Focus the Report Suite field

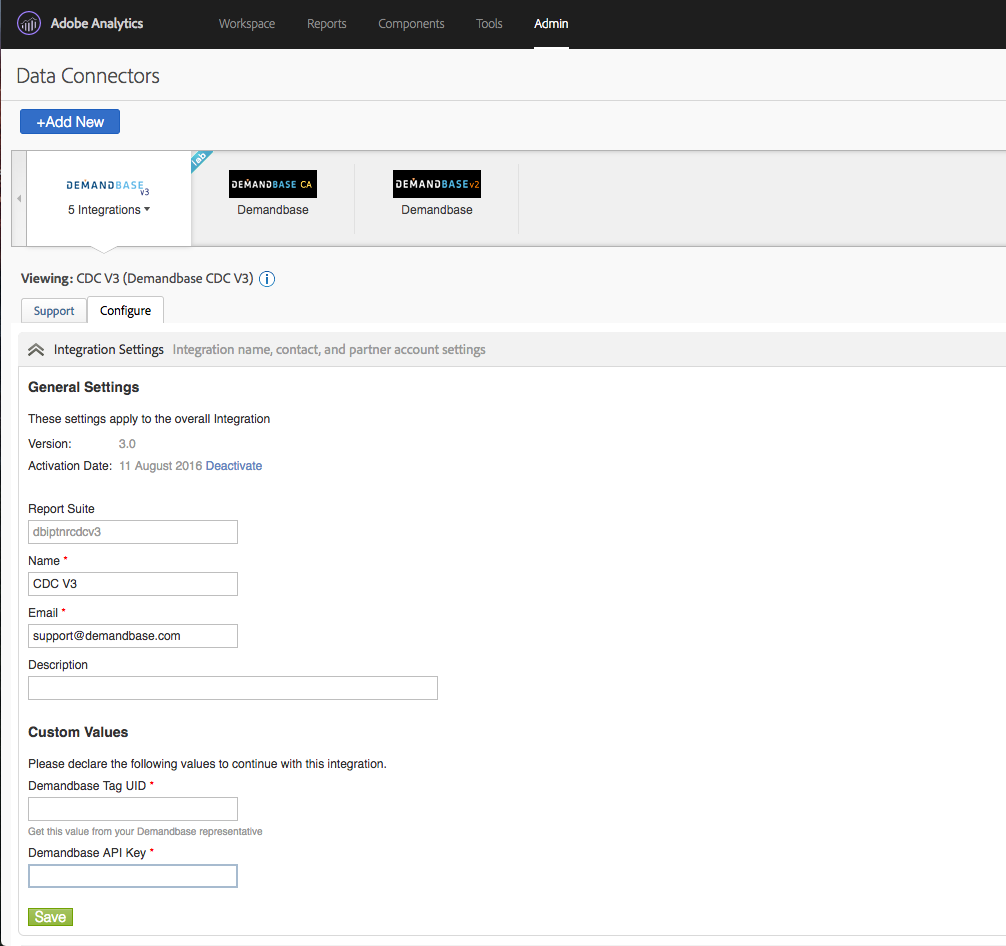(x=133, y=532)
